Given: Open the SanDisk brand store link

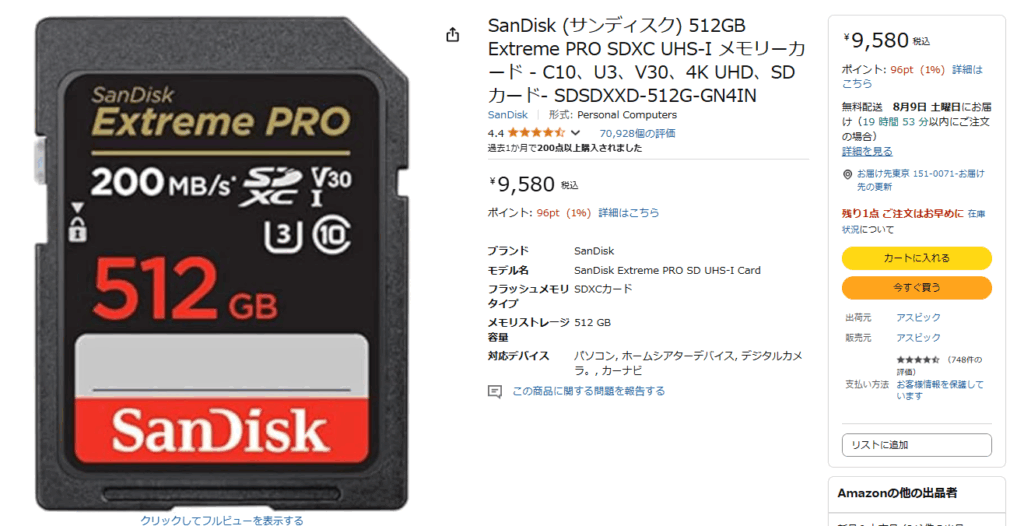Looking at the screenshot, I should coord(507,115).
